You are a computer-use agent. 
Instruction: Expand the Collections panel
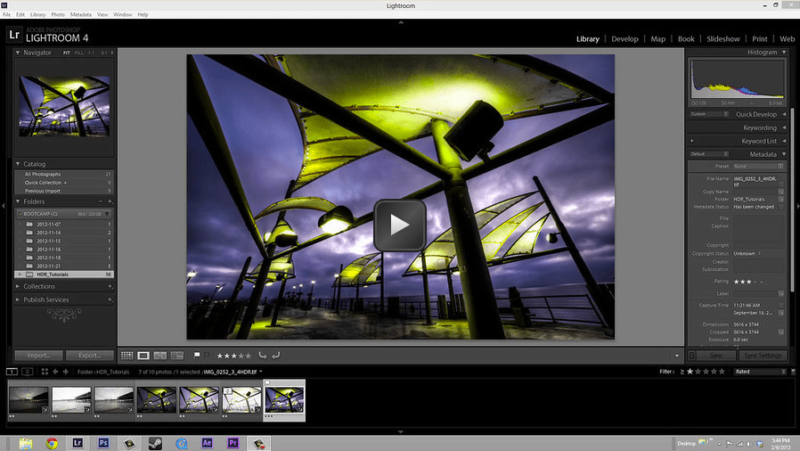[x=17, y=286]
